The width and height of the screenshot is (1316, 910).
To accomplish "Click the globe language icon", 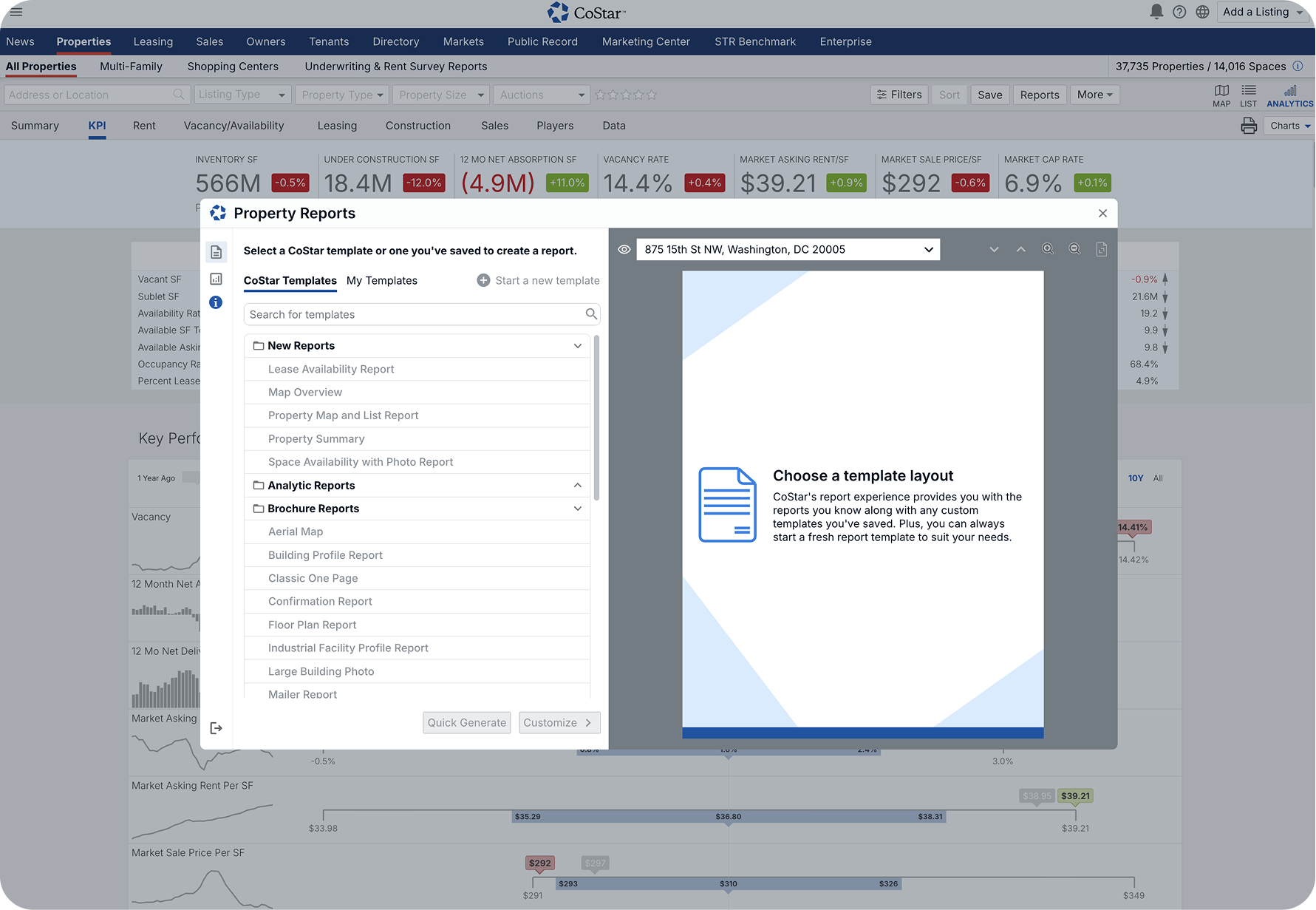I will (x=1202, y=12).
